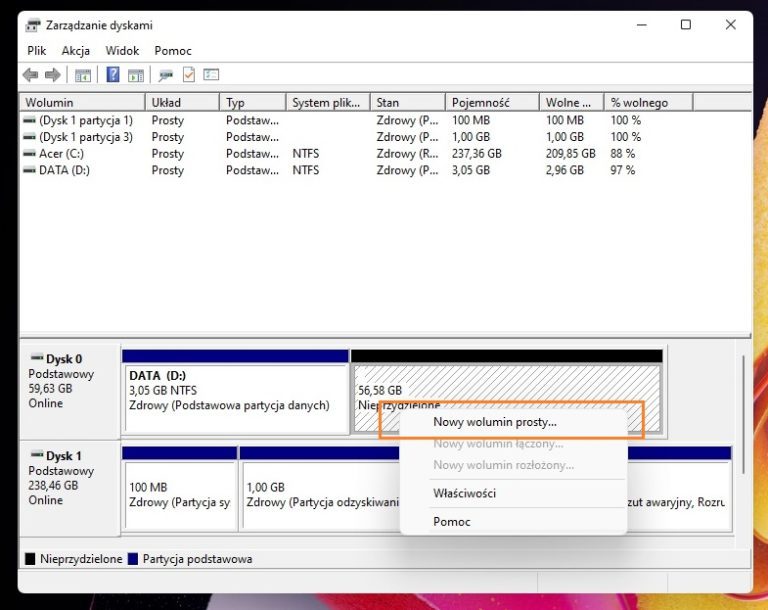
Task: Toggle the show/hide action pane icon
Action: 136,75
